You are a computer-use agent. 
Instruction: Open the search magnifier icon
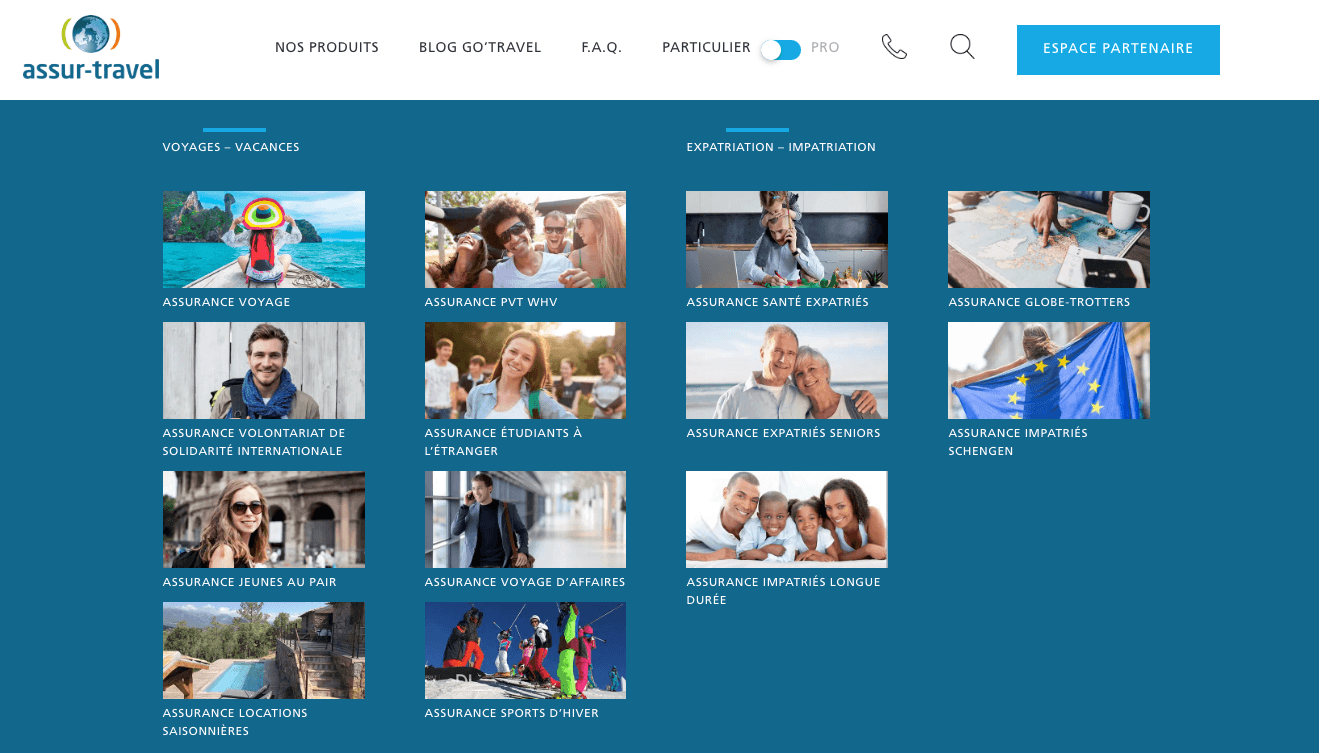[961, 46]
